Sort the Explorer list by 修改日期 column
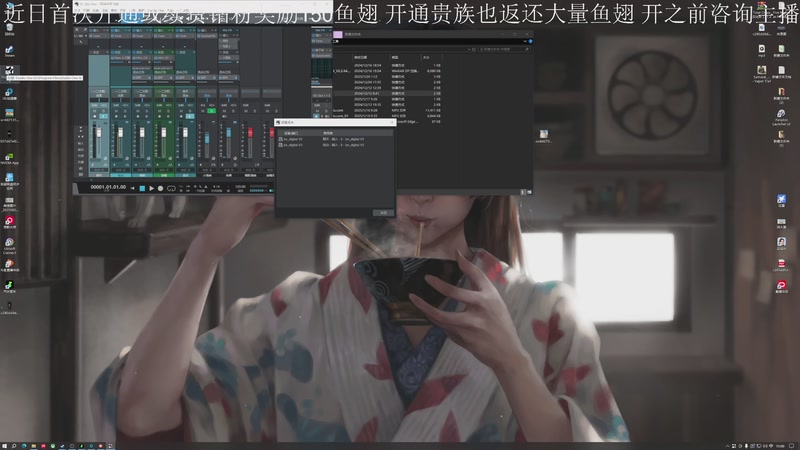Image resolution: width=800 pixels, height=450 pixels. [x=360, y=58]
